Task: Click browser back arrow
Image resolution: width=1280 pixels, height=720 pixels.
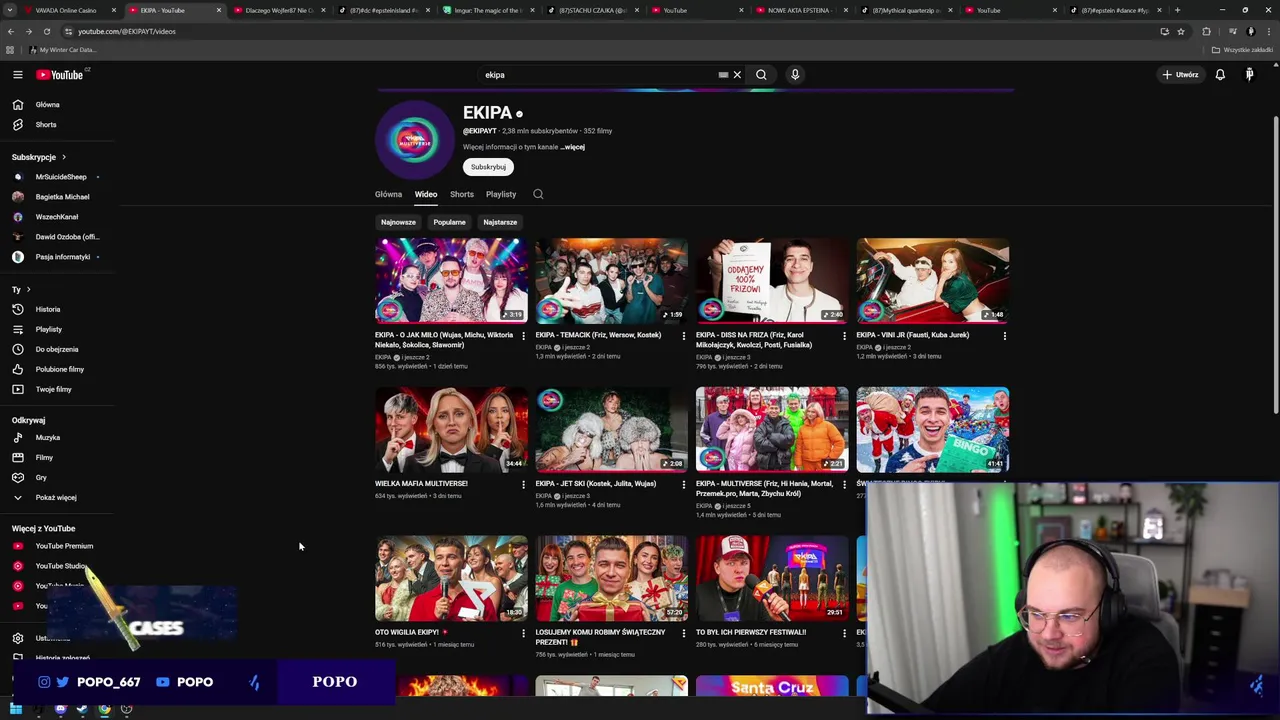Action: (x=10, y=31)
